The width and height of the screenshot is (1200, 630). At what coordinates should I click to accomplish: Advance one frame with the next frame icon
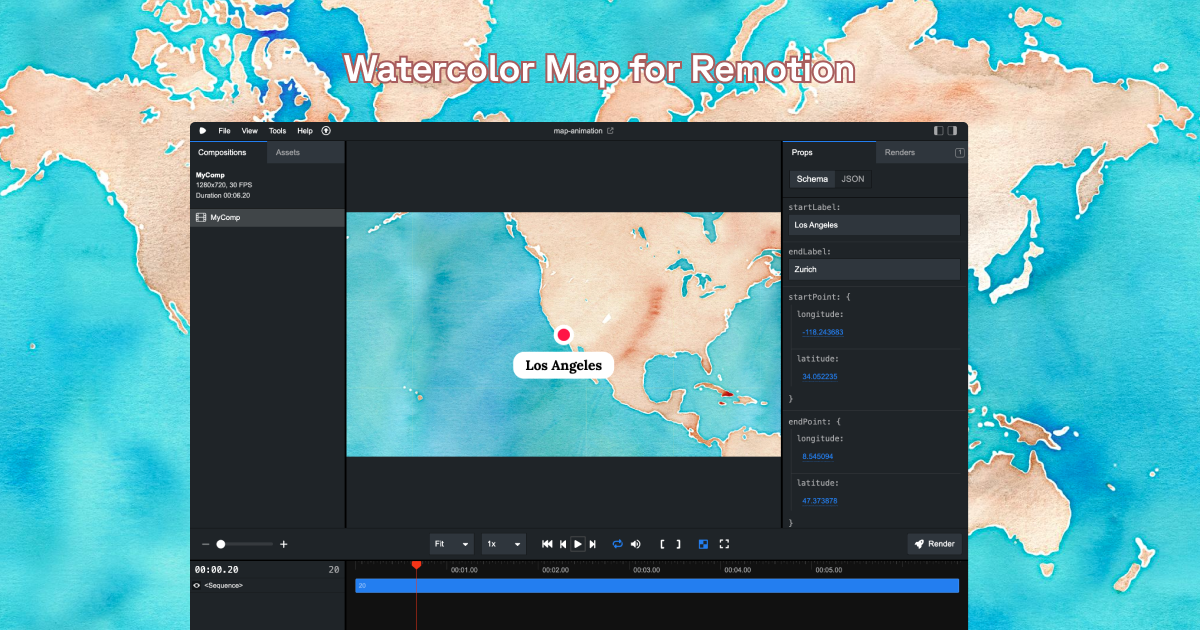593,544
